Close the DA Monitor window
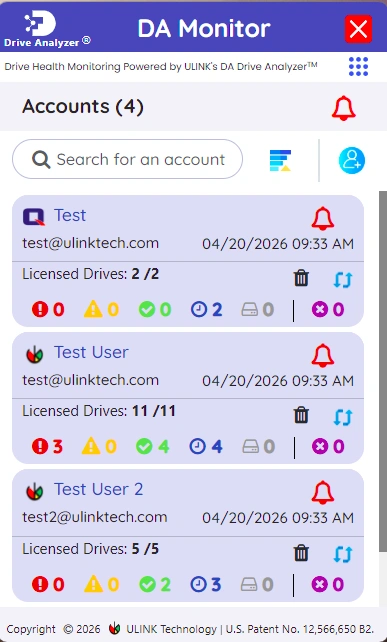Image resolution: width=387 pixels, height=642 pixels. 358,29
